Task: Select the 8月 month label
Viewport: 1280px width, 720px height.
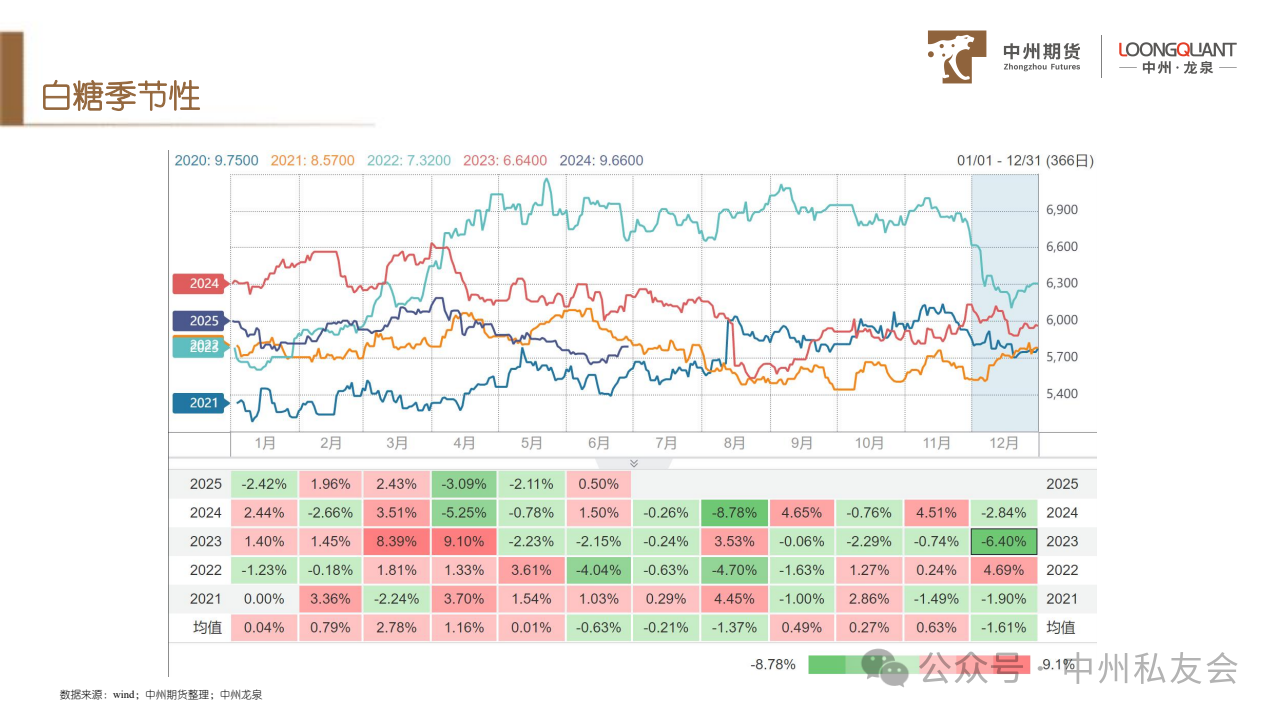Action: 734,443
